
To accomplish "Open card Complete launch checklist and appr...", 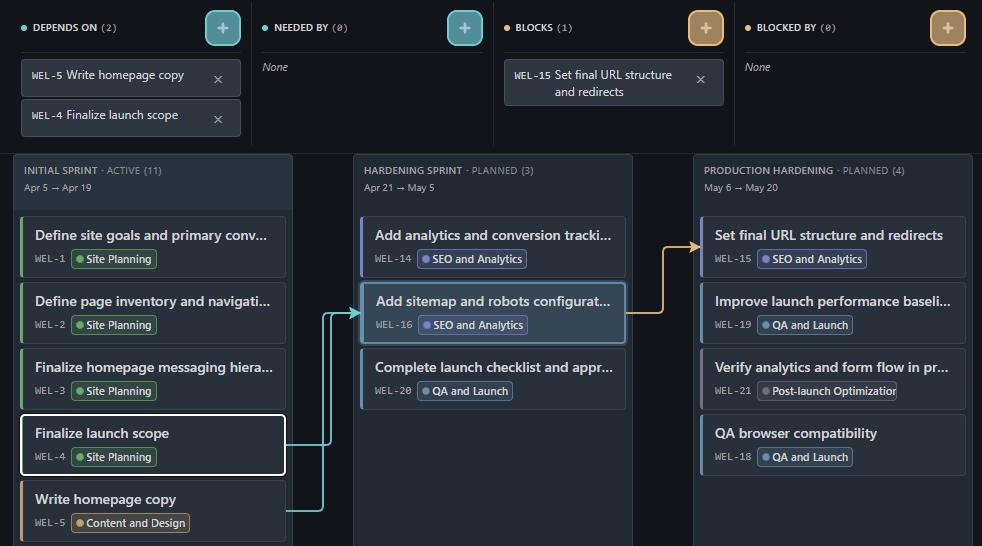I will (493, 379).
